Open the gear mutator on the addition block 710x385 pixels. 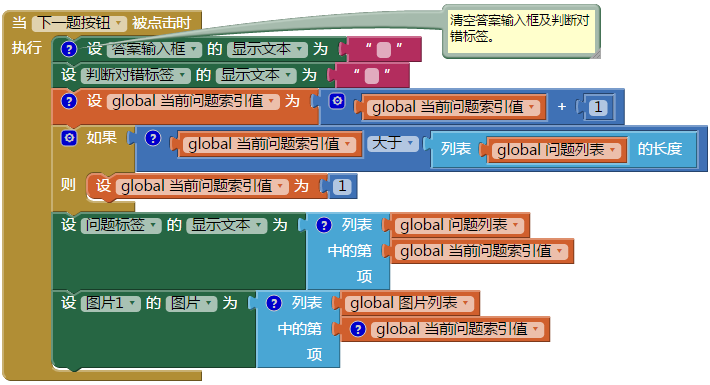point(337,101)
